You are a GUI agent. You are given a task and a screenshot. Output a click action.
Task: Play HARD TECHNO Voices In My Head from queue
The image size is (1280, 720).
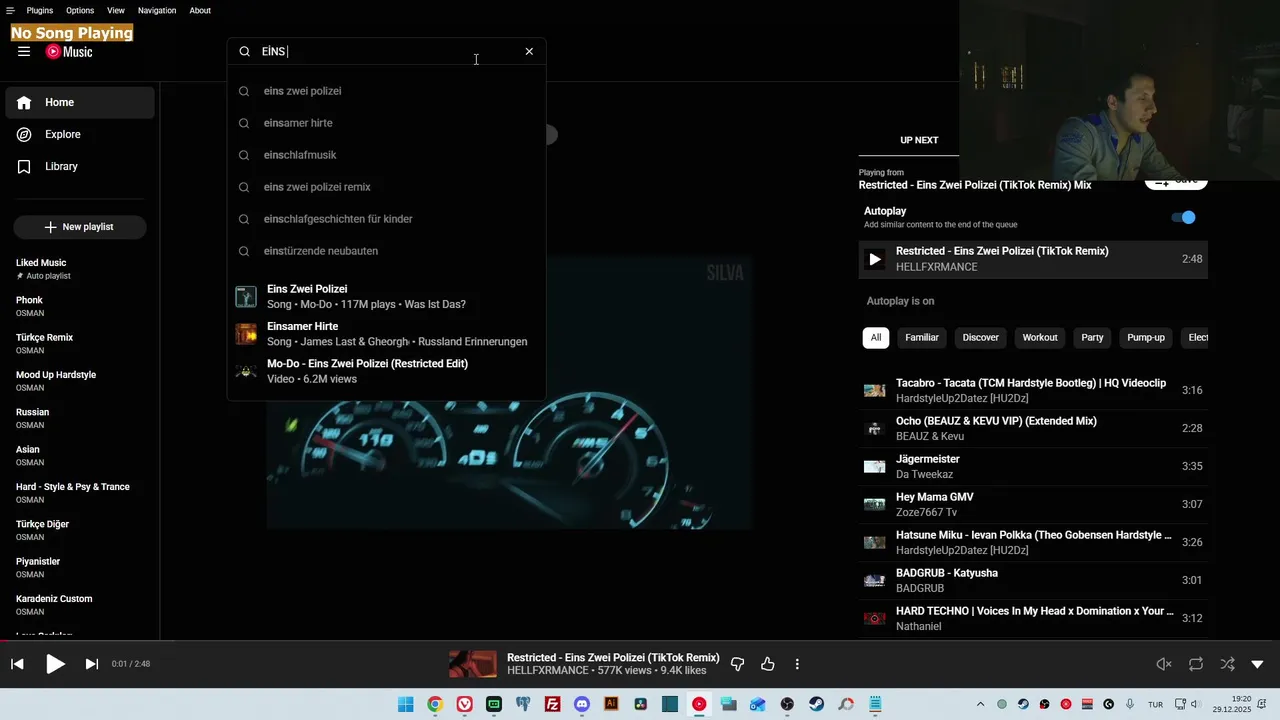point(1033,618)
